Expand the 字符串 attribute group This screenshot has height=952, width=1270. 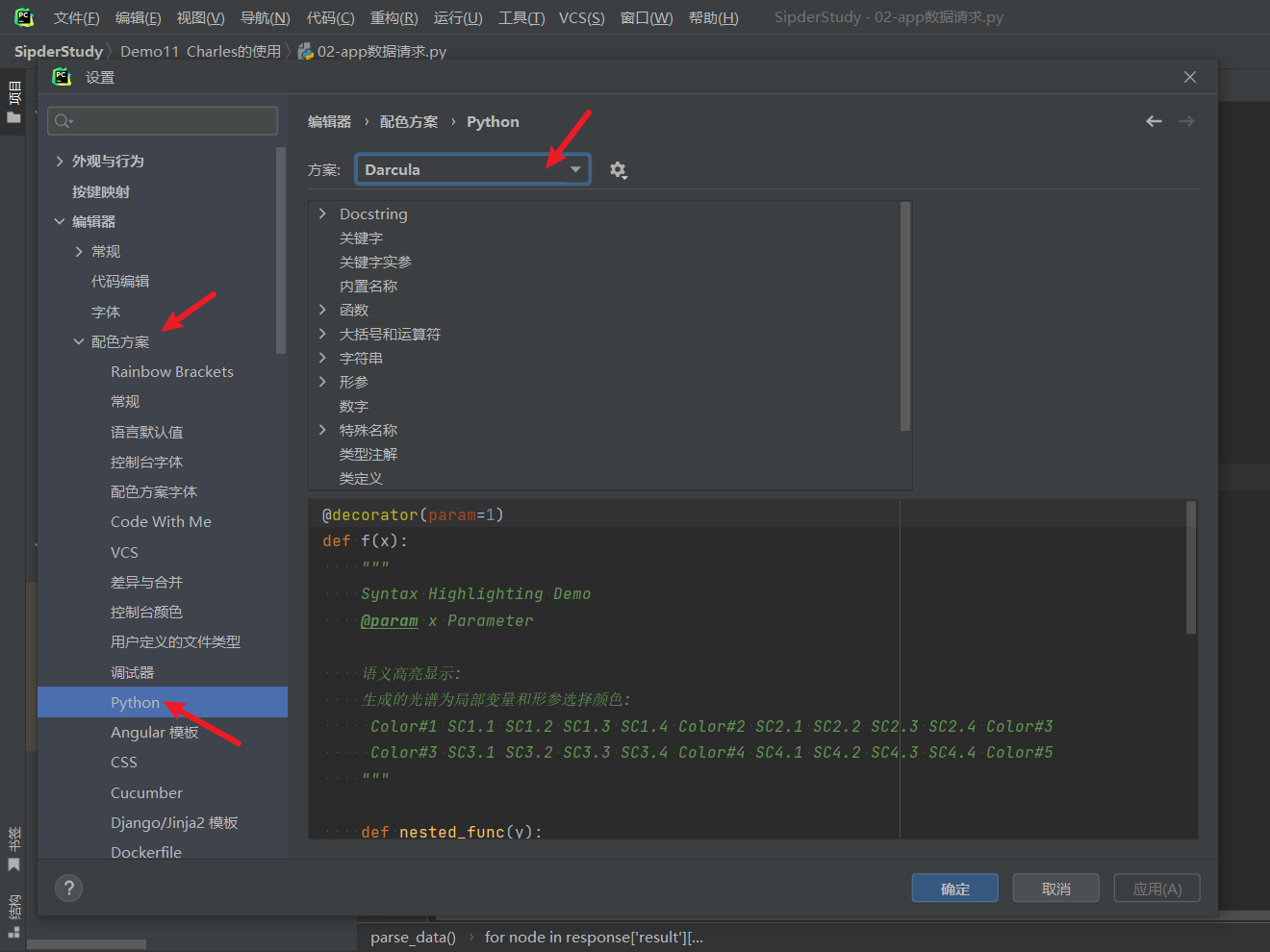pos(322,358)
